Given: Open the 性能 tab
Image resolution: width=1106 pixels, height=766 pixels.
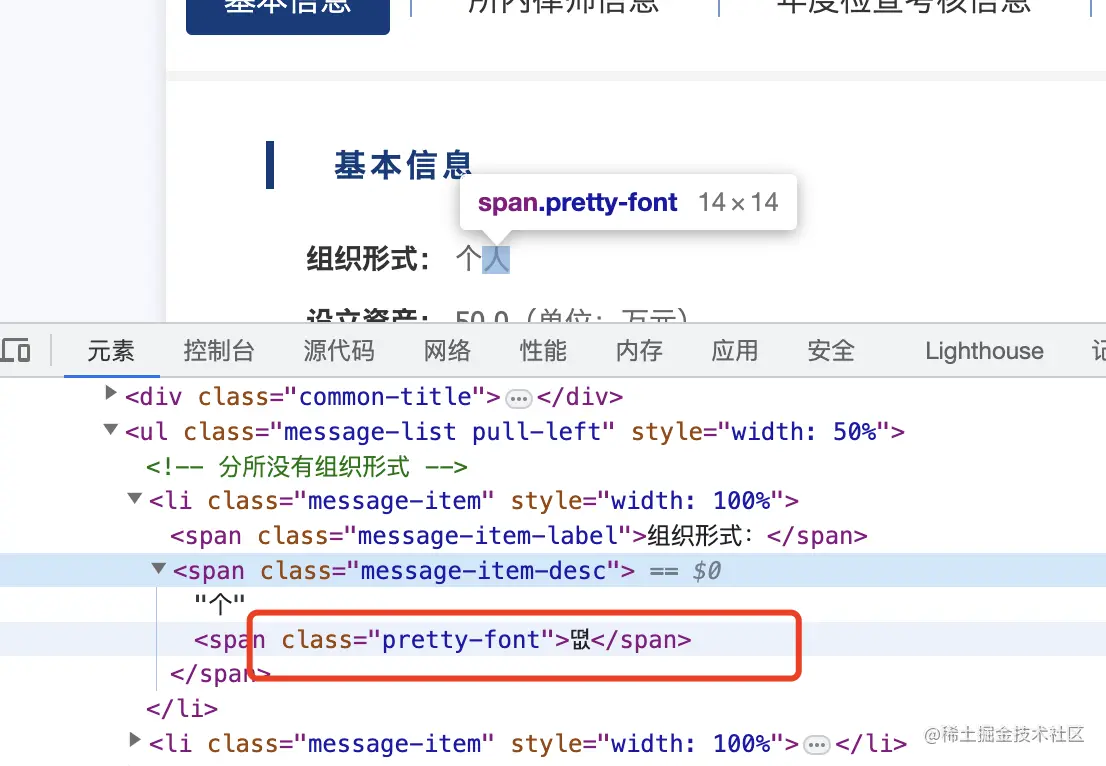Looking at the screenshot, I should 543,351.
